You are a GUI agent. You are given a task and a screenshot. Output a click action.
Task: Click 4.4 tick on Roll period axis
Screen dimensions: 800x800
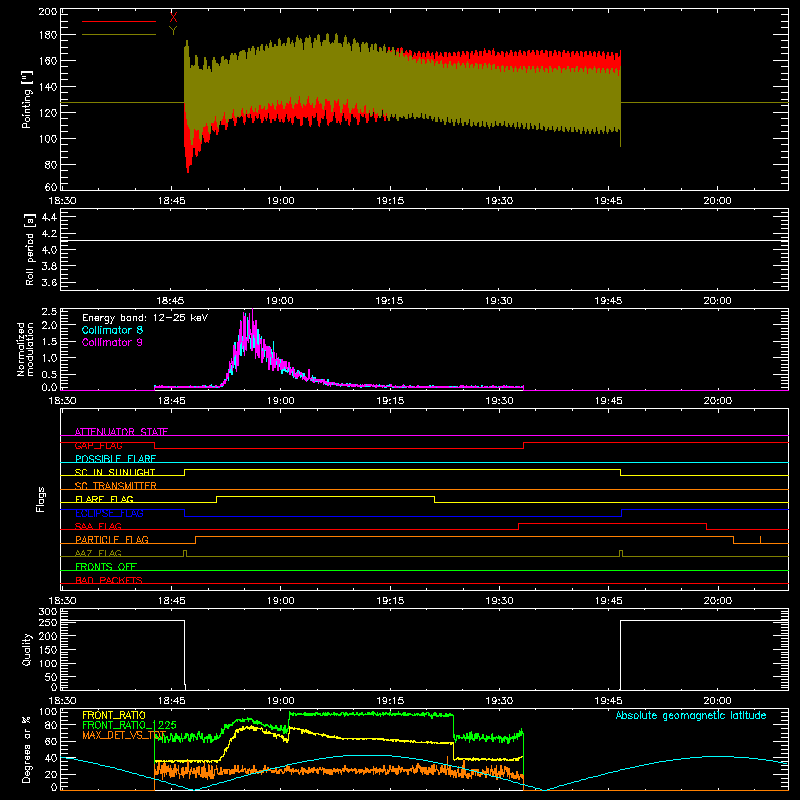tap(49, 217)
